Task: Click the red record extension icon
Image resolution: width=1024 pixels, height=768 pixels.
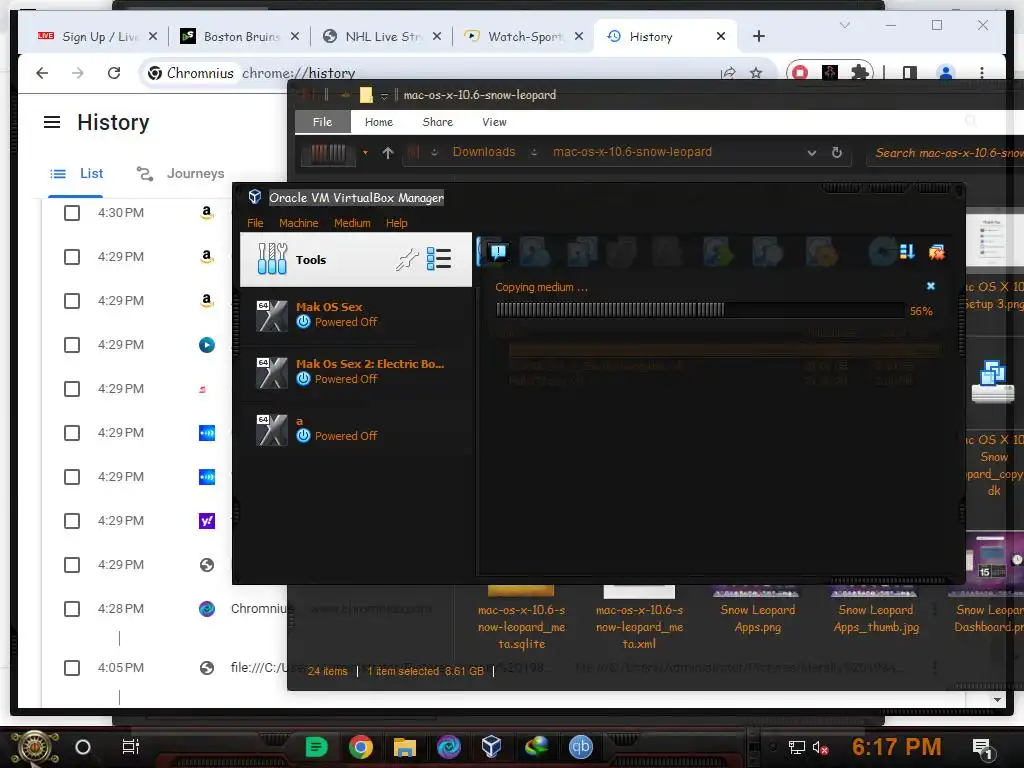Action: pyautogui.click(x=800, y=72)
